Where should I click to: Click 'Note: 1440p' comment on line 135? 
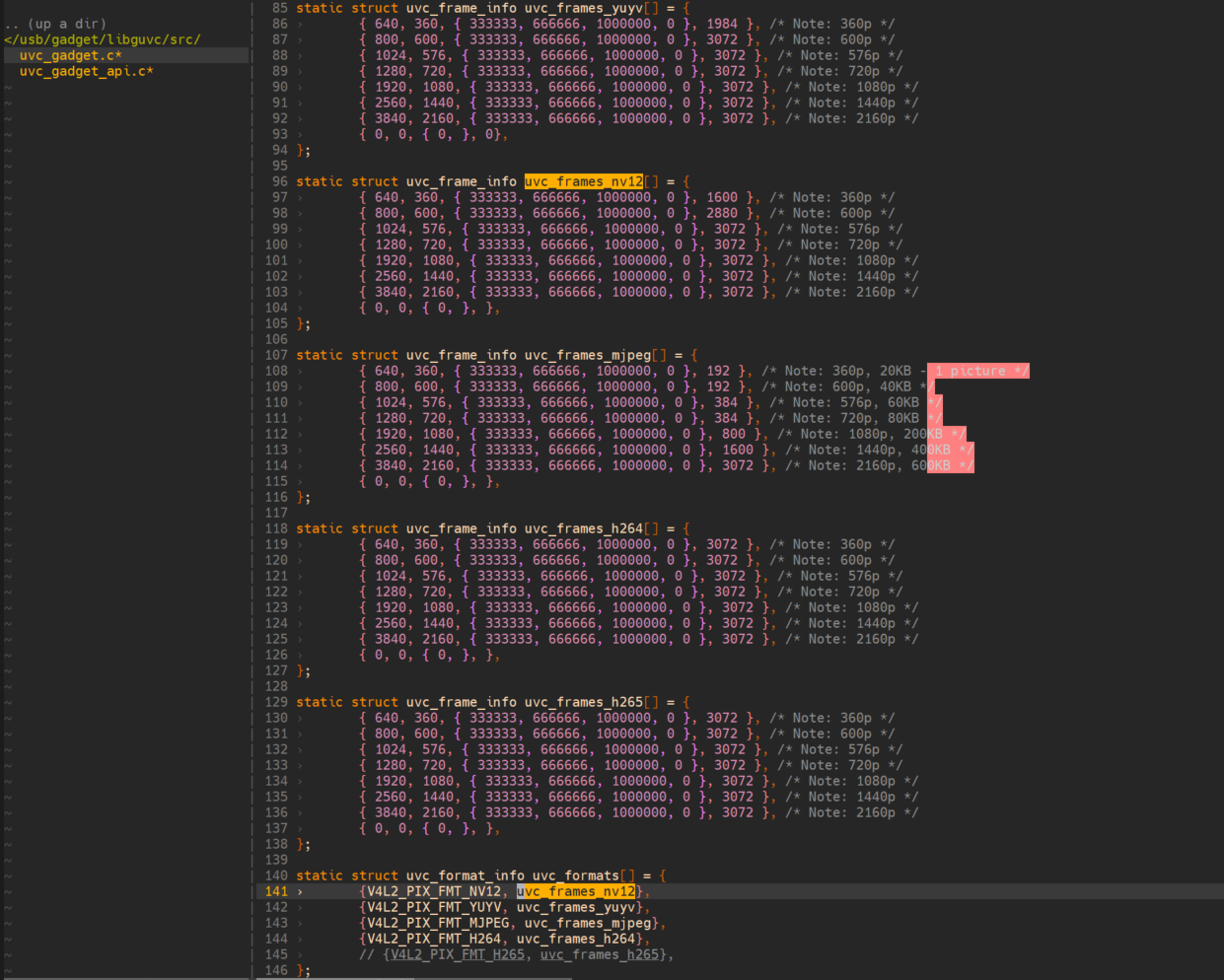(852, 797)
